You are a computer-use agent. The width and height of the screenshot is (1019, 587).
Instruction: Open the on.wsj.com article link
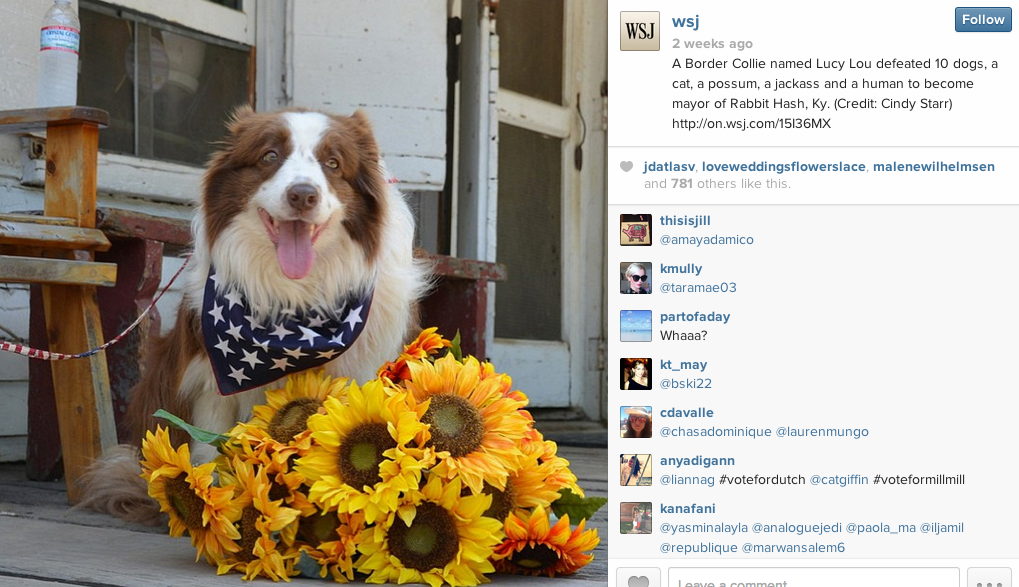pos(751,124)
